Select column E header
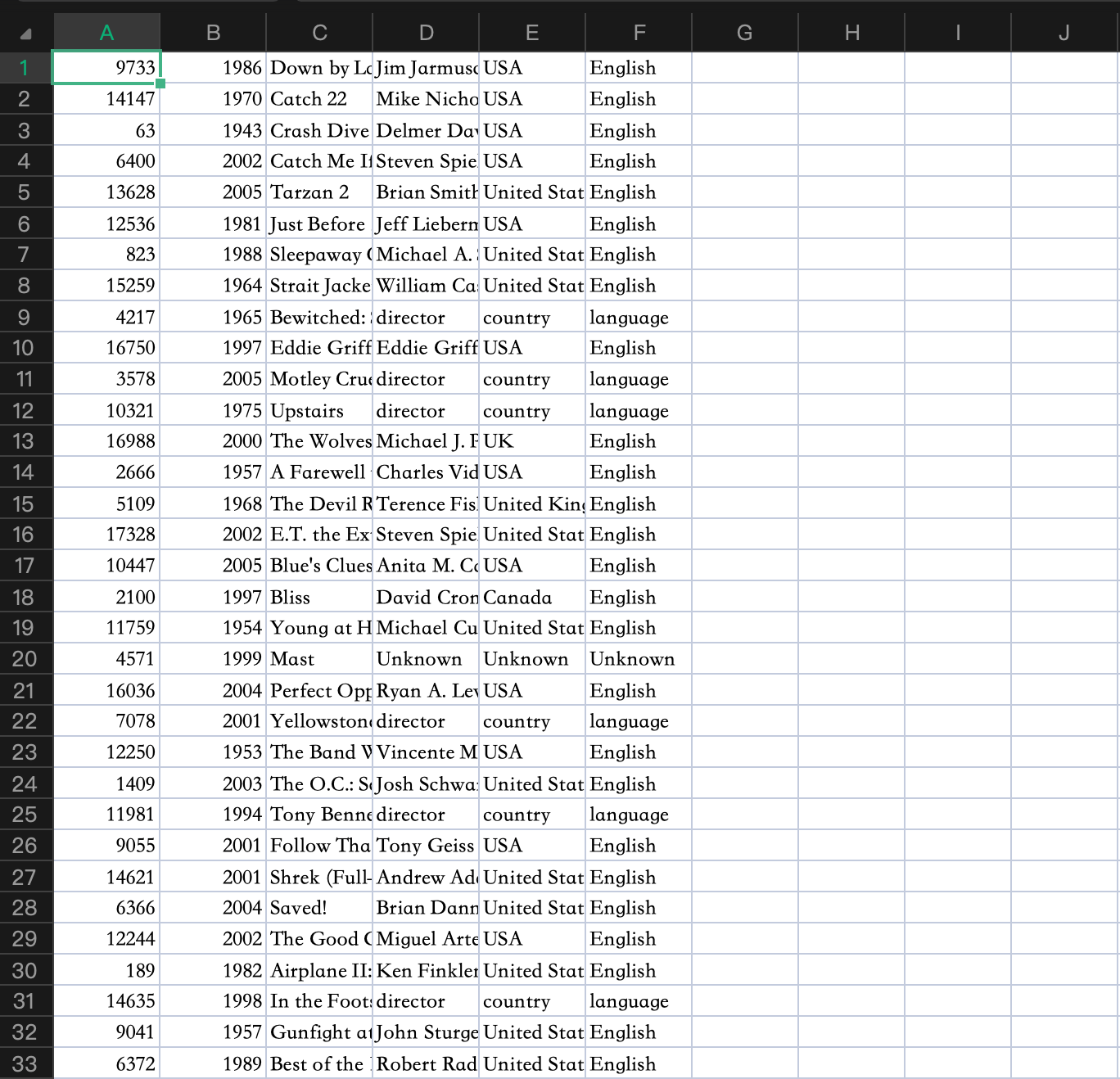The image size is (1120, 1079). coord(532,33)
